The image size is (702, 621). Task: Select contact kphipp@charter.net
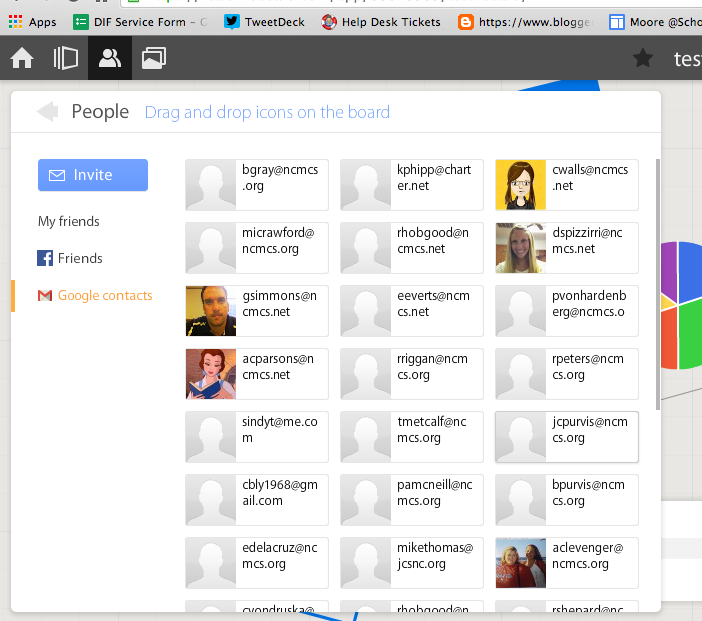click(412, 185)
